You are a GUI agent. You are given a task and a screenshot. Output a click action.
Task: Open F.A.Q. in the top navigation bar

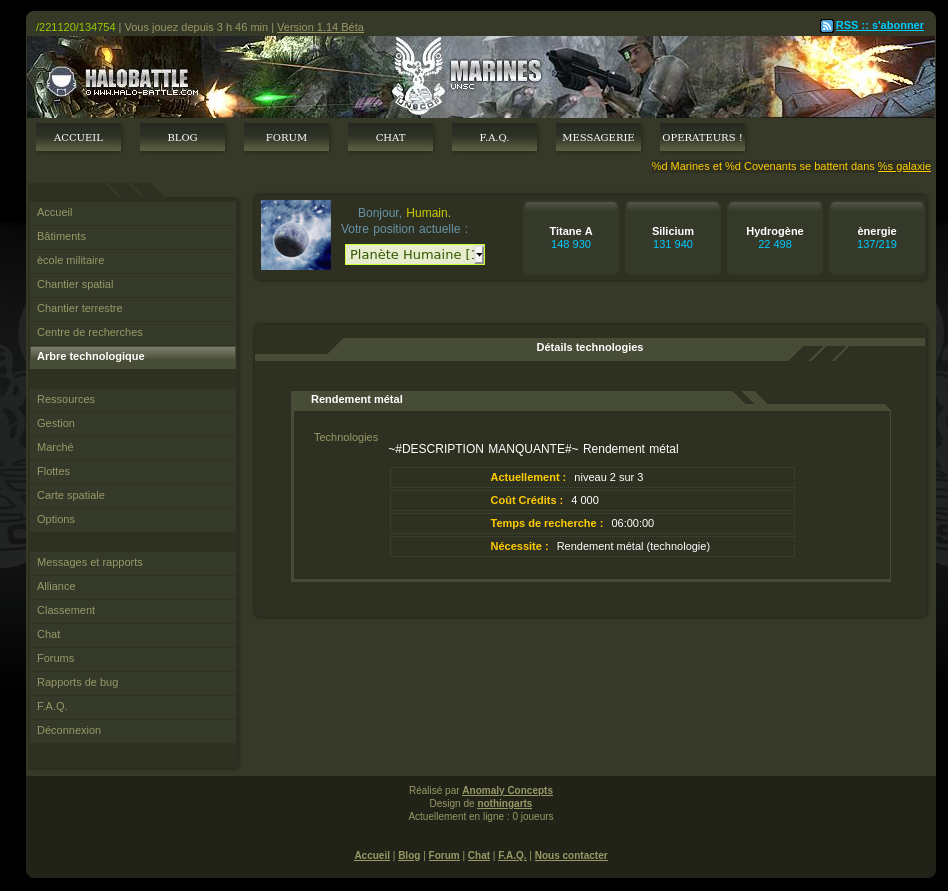click(495, 137)
